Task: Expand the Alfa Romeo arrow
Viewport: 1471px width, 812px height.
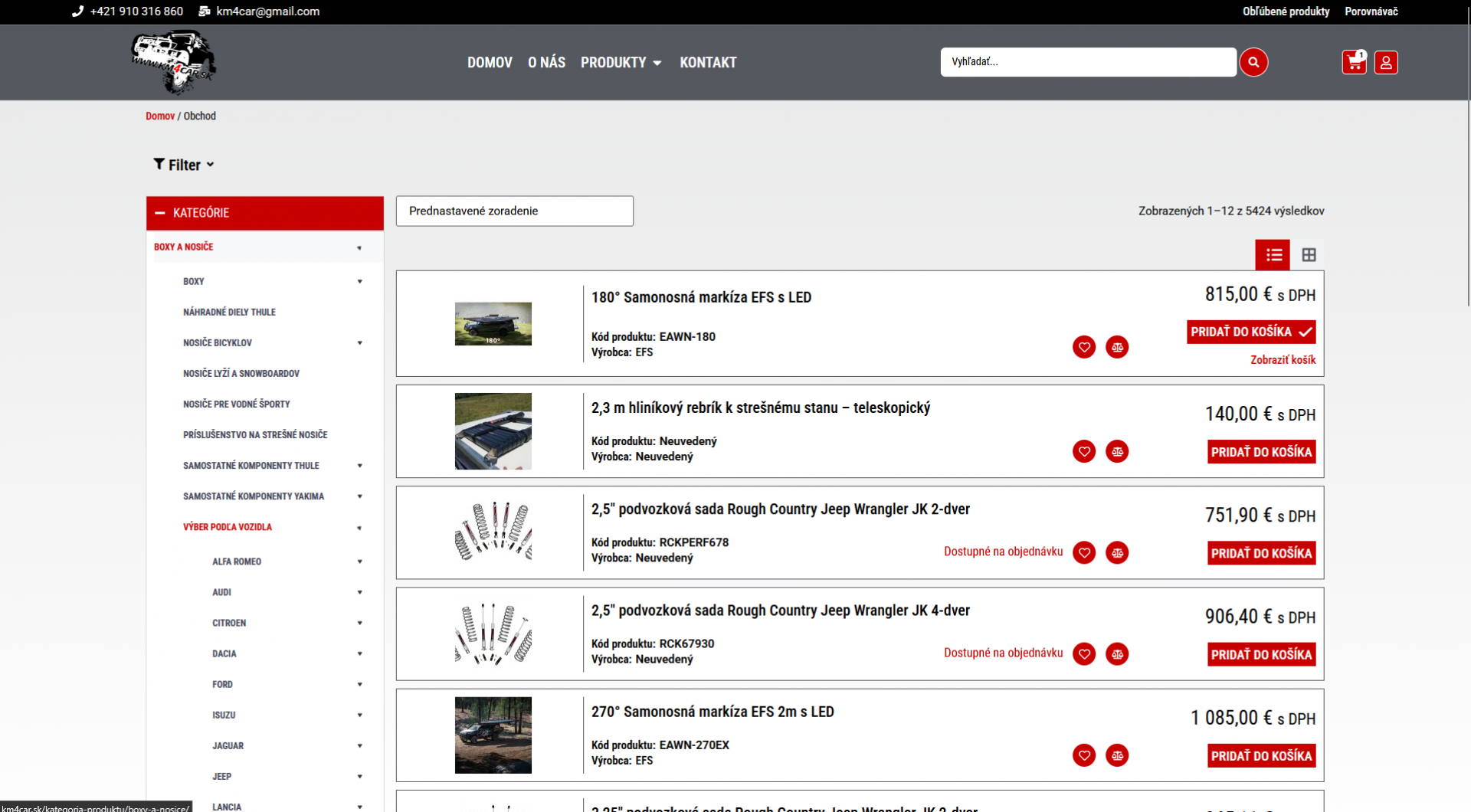Action: pyautogui.click(x=359, y=562)
